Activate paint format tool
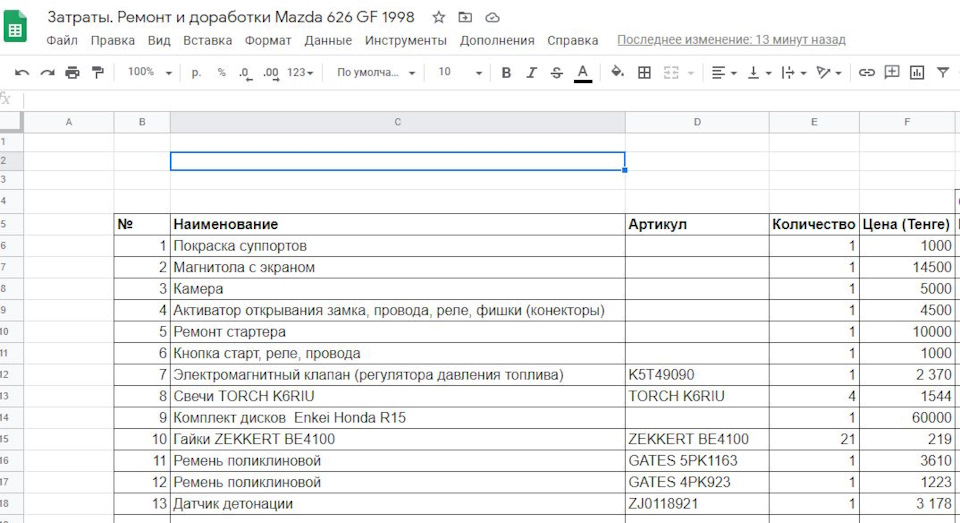Screen dimensions: 960x523 (x=97, y=72)
